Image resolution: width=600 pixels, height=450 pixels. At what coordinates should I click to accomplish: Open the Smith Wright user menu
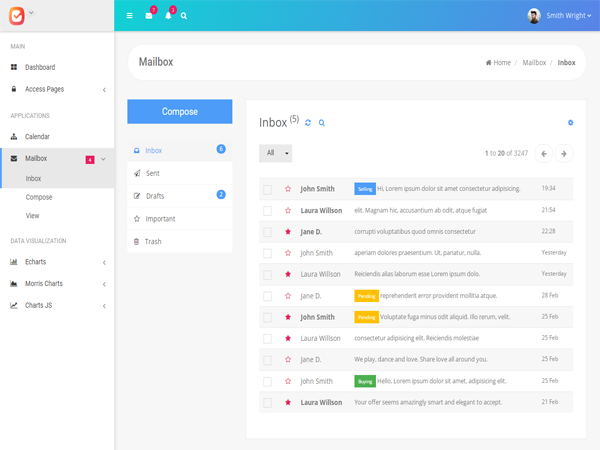pyautogui.click(x=560, y=16)
